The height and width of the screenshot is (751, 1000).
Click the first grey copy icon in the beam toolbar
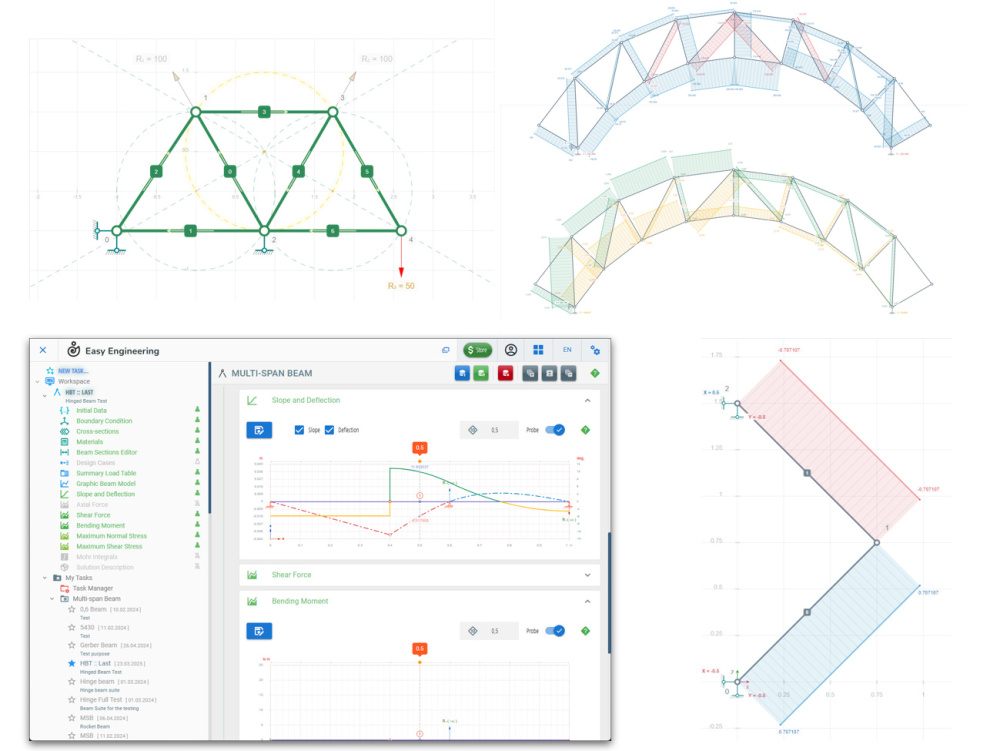point(529,374)
